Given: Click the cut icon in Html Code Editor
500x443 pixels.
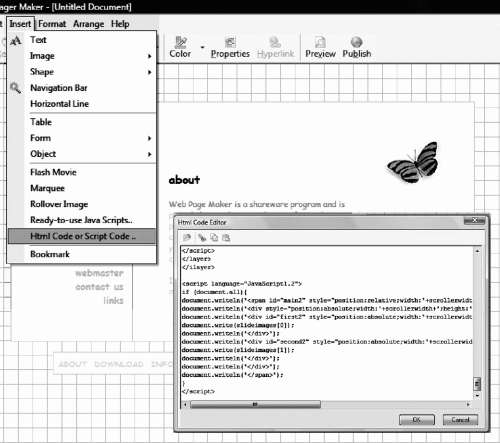Looking at the screenshot, I should 202,237.
